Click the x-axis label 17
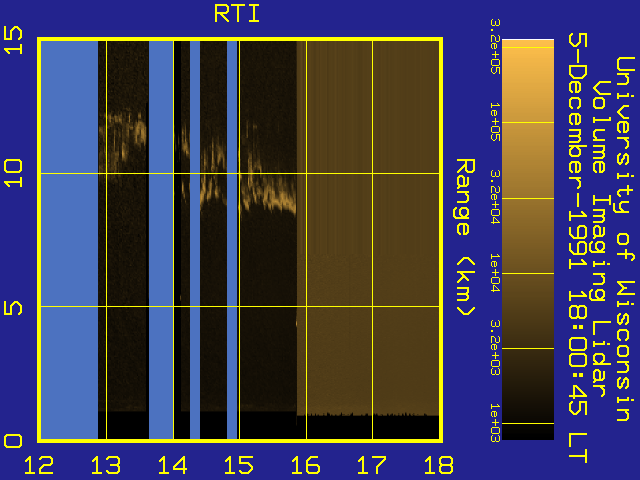This screenshot has width=640, height=480. (x=372, y=465)
